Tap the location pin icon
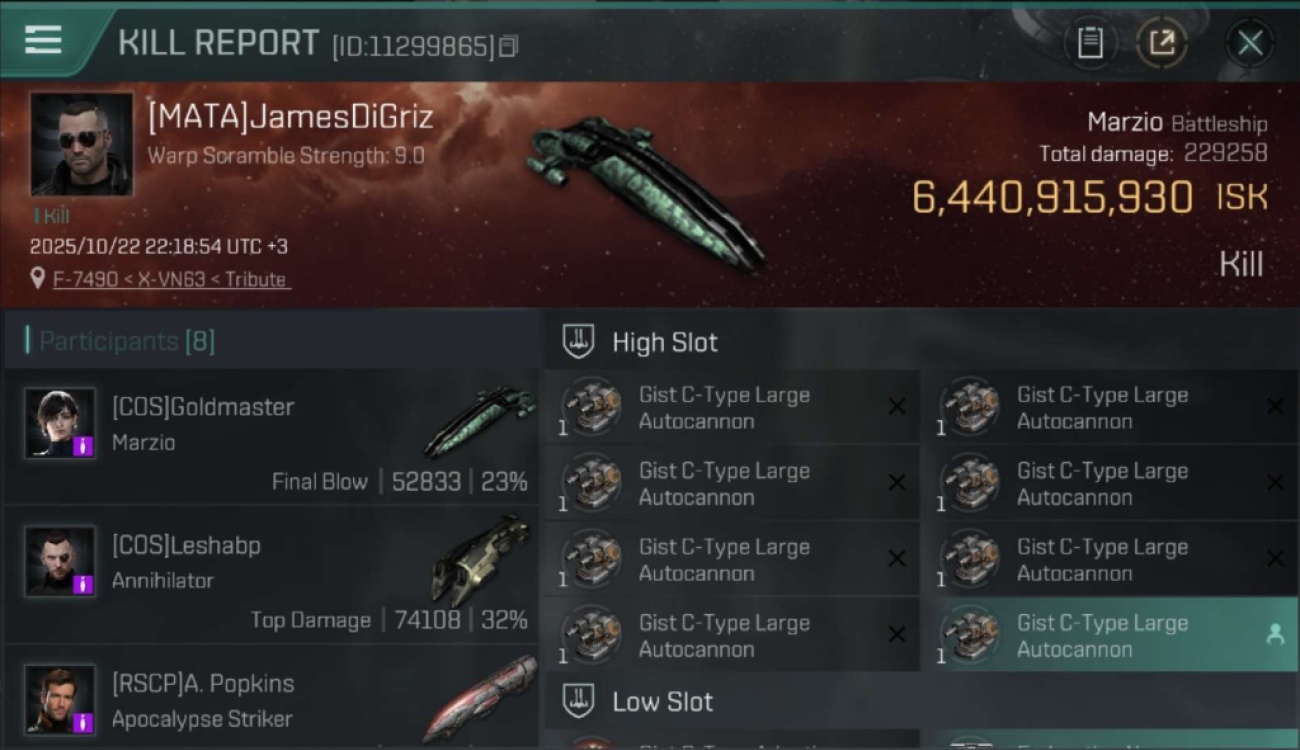 coord(38,279)
